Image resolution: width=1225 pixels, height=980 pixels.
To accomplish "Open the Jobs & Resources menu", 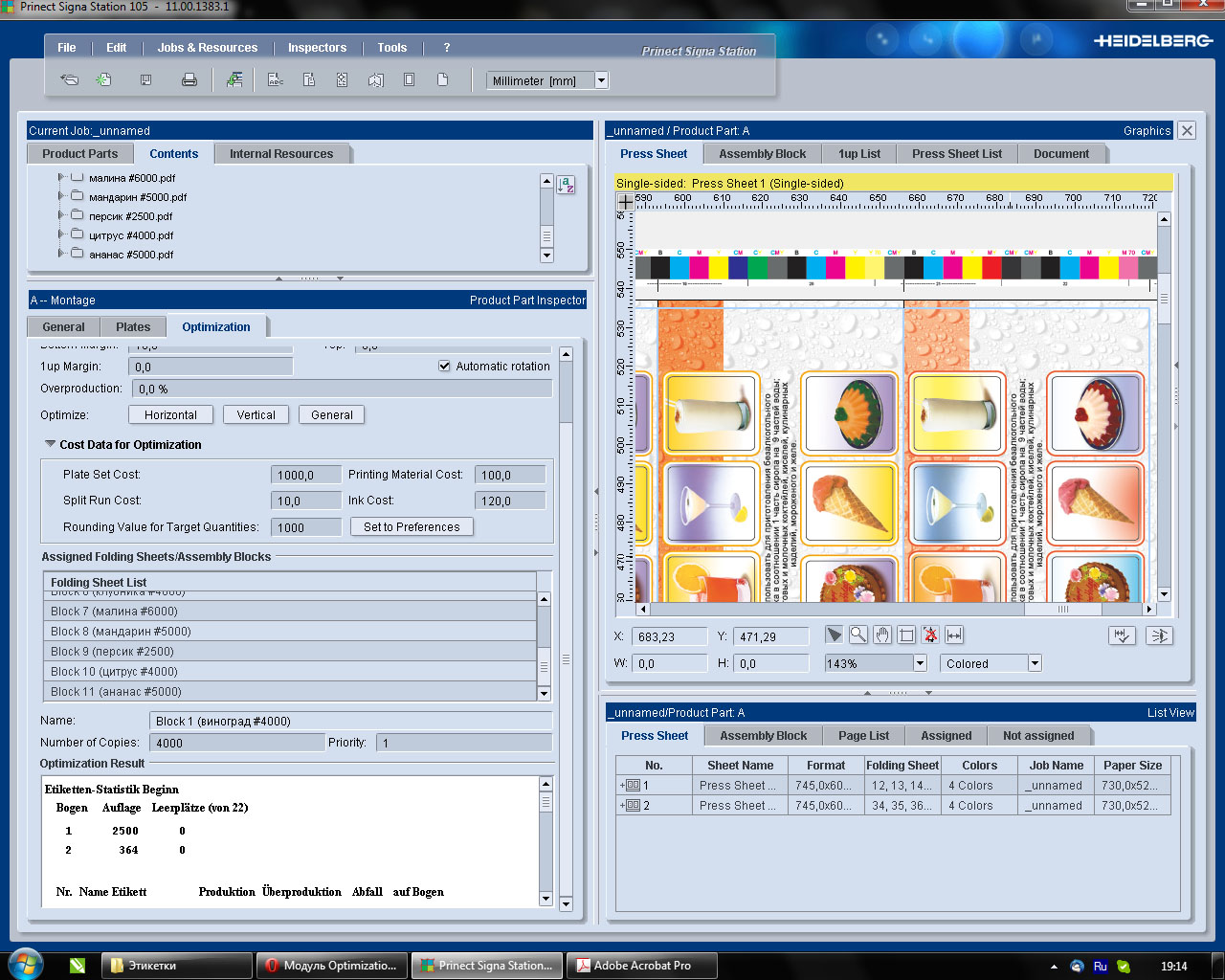I will click(x=207, y=47).
